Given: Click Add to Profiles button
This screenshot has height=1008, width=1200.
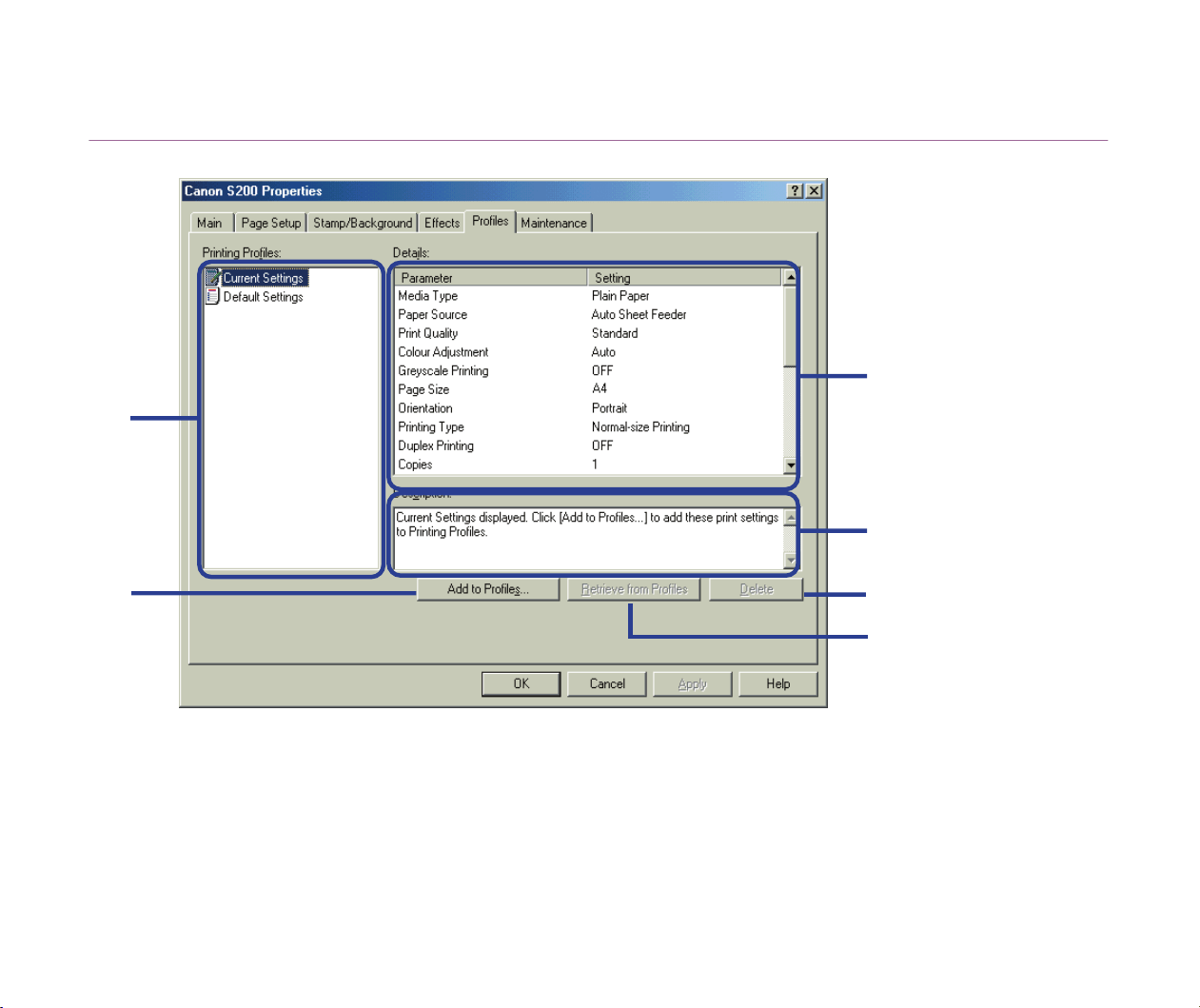Looking at the screenshot, I should pyautogui.click(x=488, y=589).
